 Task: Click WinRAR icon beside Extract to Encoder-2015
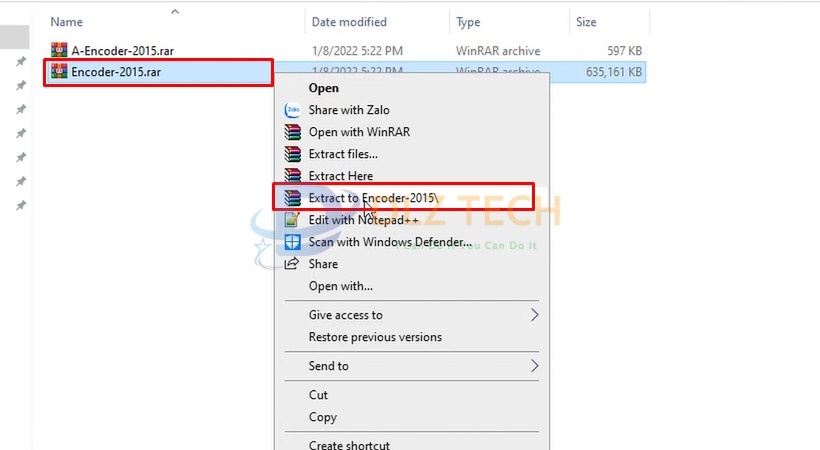pyautogui.click(x=292, y=198)
